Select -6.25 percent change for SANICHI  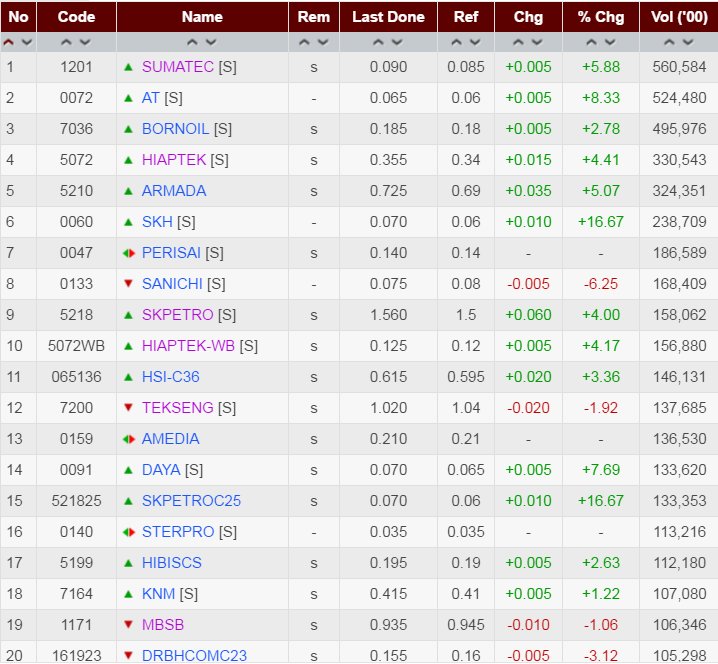[x=601, y=284]
